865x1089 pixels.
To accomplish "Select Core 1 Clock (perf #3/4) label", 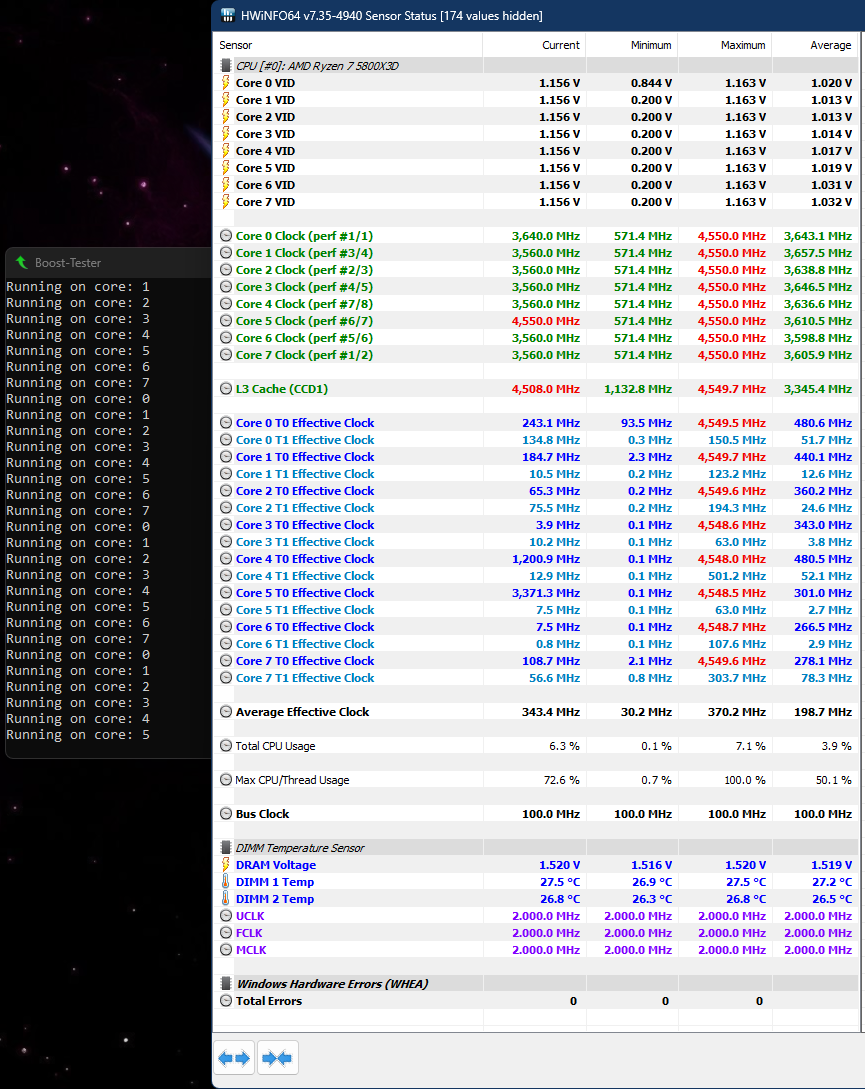I will pyautogui.click(x=304, y=253).
